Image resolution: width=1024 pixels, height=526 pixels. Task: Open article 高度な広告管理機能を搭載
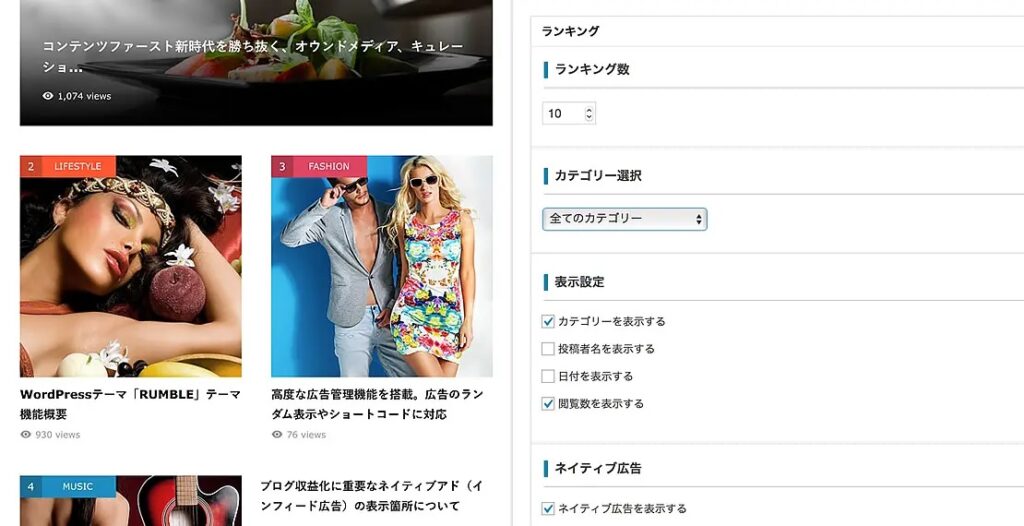point(377,404)
